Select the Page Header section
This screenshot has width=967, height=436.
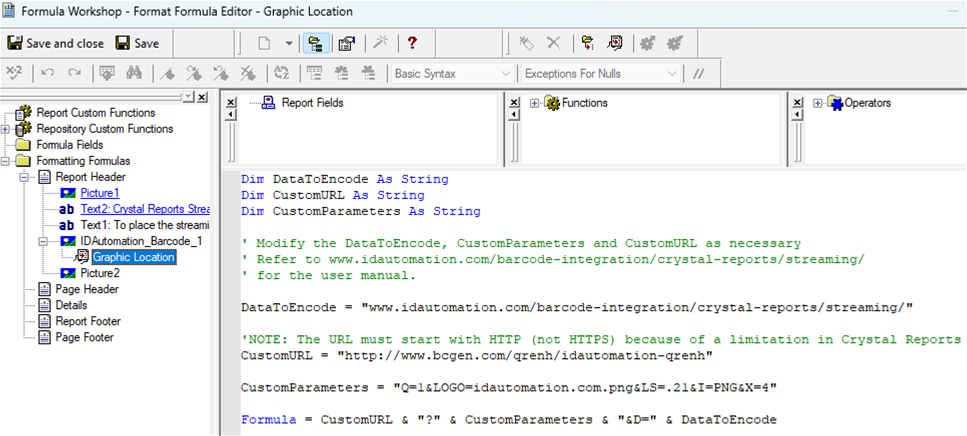click(87, 289)
